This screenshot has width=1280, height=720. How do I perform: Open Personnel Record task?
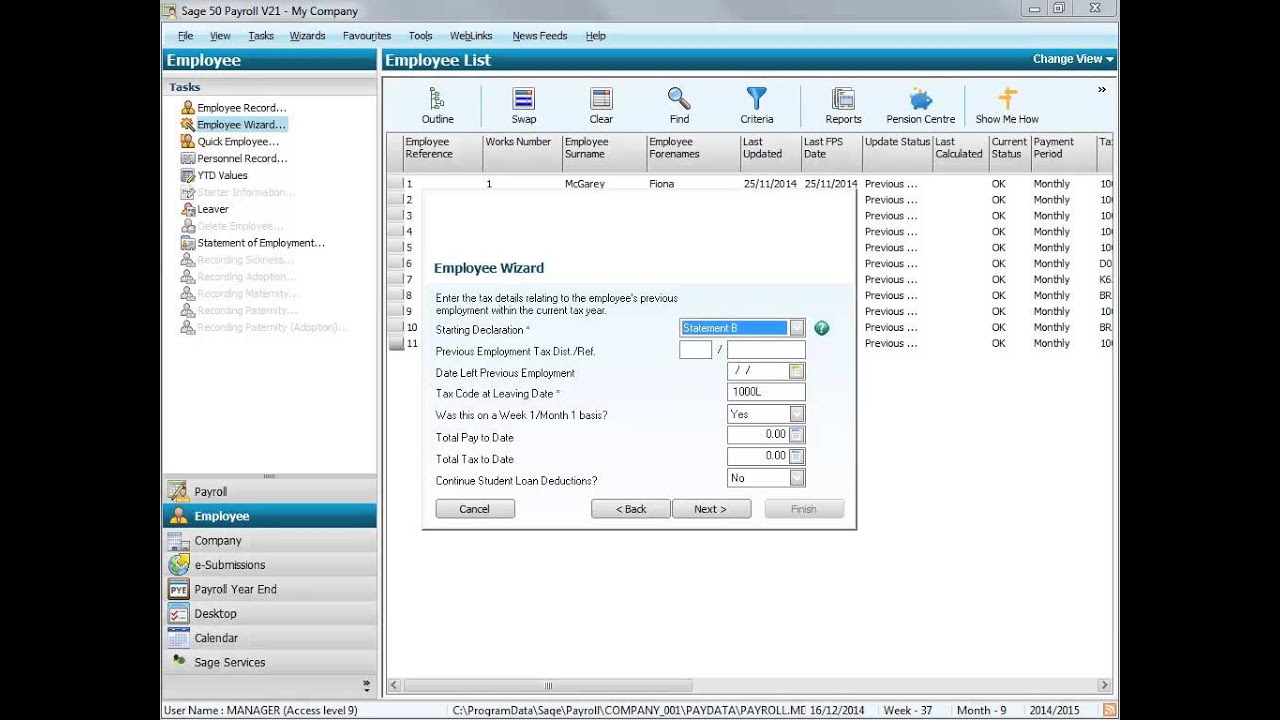(x=233, y=159)
